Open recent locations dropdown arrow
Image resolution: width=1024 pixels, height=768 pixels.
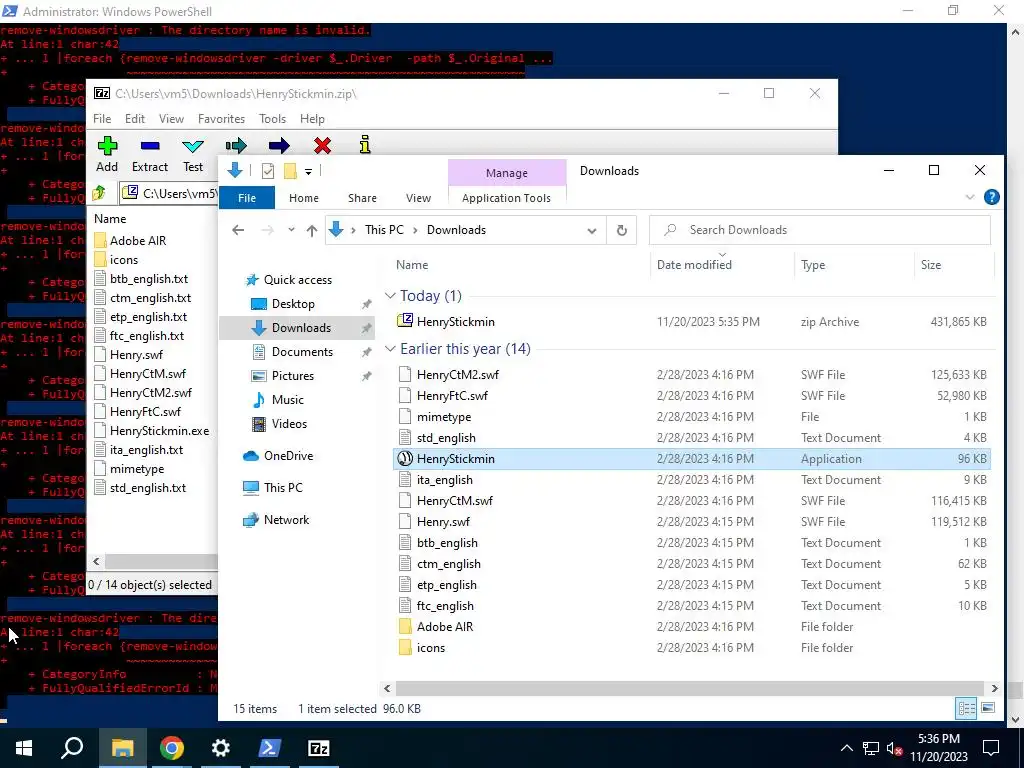point(291,230)
